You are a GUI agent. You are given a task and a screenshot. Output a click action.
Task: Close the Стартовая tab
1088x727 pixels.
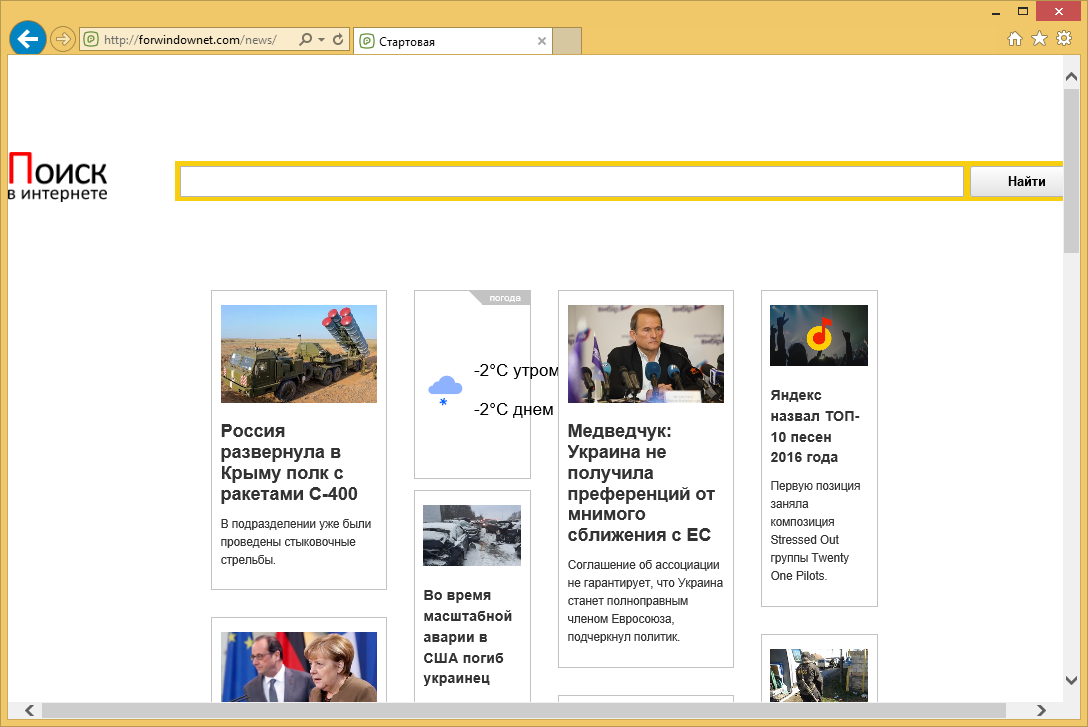(x=541, y=41)
